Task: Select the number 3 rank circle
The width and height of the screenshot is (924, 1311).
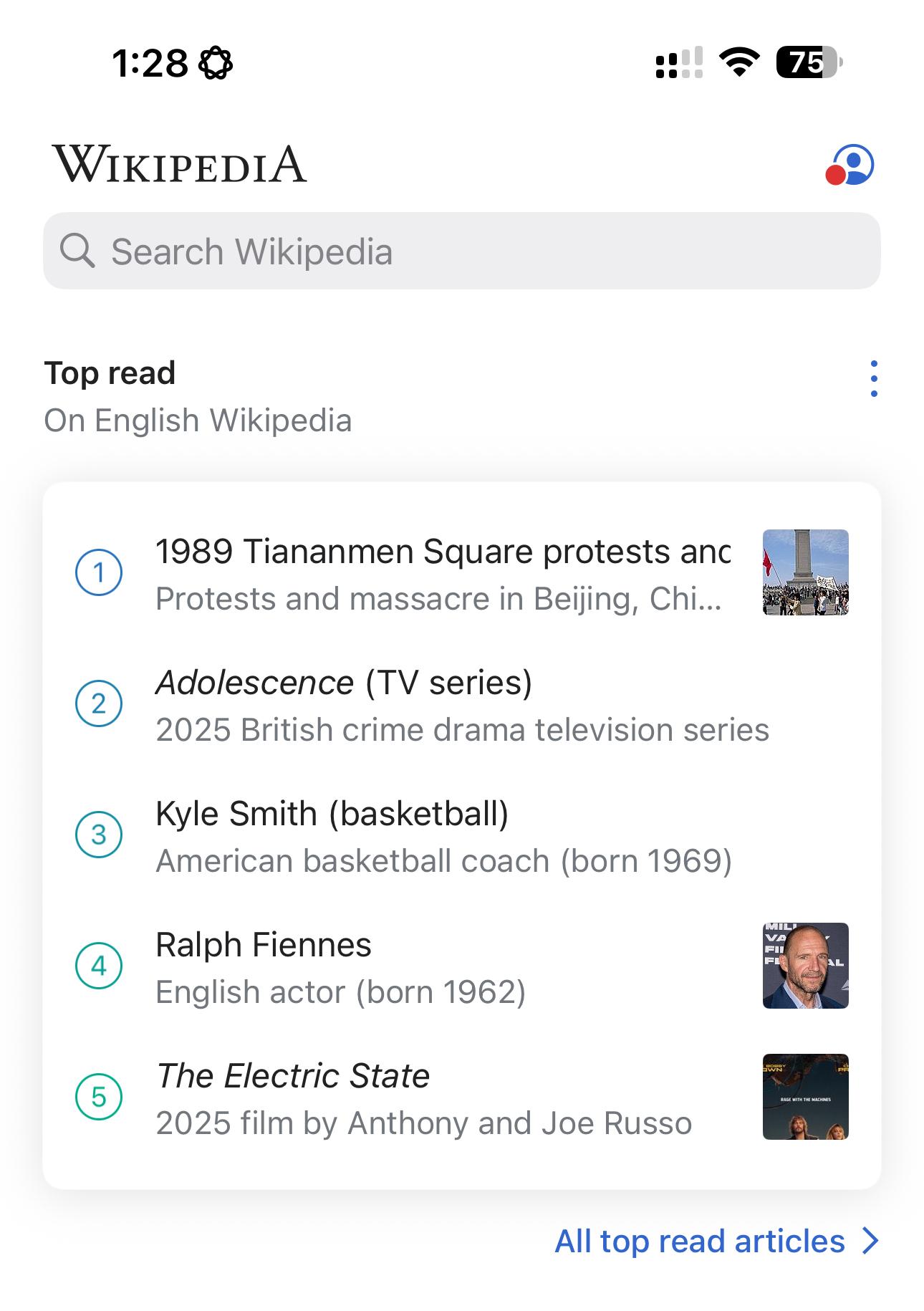Action: (99, 835)
